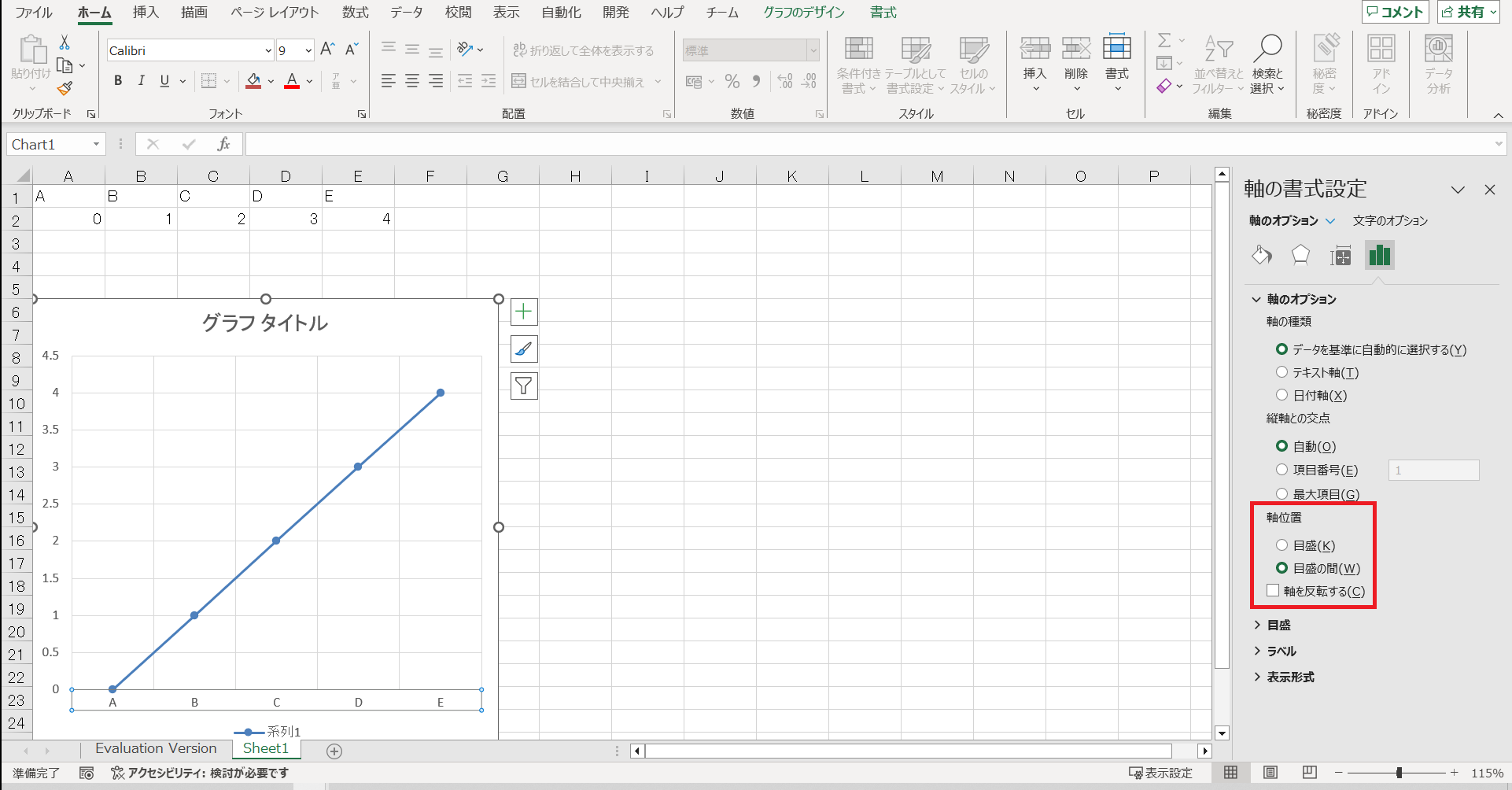Toggle Bold formatting
This screenshot has width=1512, height=790.
[x=118, y=80]
